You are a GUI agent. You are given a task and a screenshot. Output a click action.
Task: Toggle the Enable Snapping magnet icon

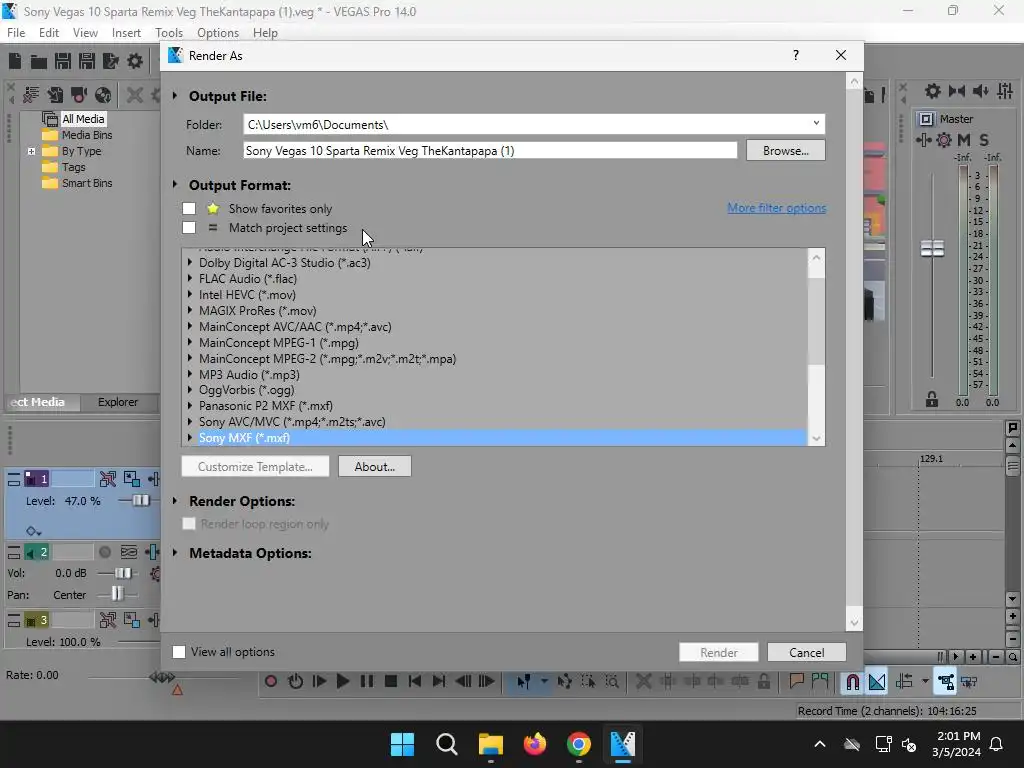[852, 682]
